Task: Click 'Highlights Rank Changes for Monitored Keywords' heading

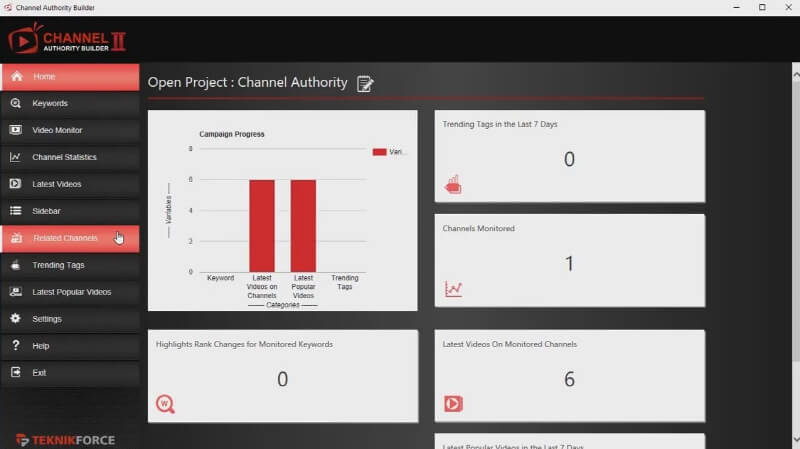Action: (x=244, y=344)
